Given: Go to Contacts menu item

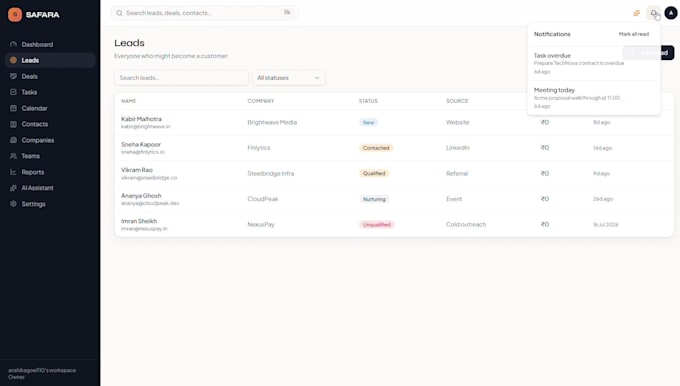Looking at the screenshot, I should (50, 124).
